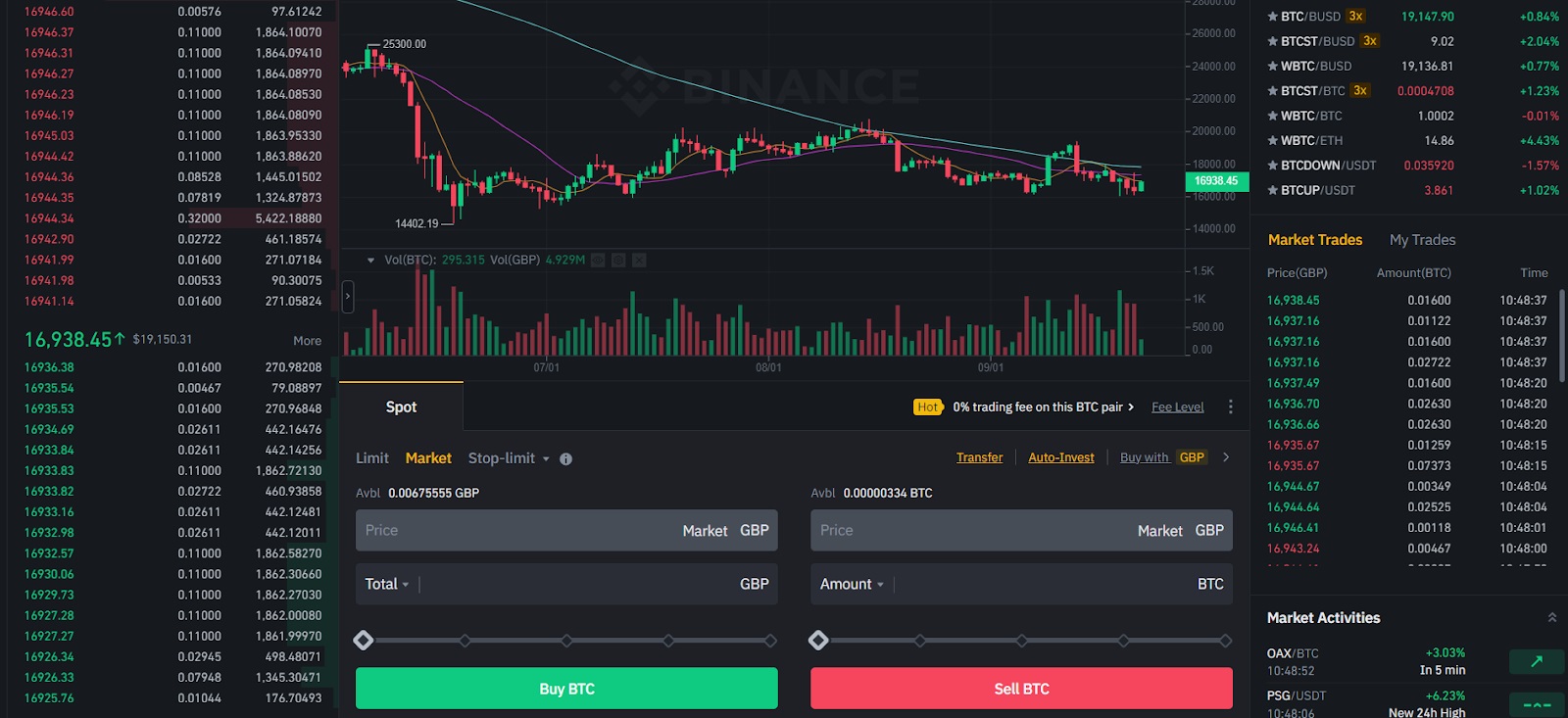Select the Market order tab
The width and height of the screenshot is (1568, 718).
(x=428, y=458)
